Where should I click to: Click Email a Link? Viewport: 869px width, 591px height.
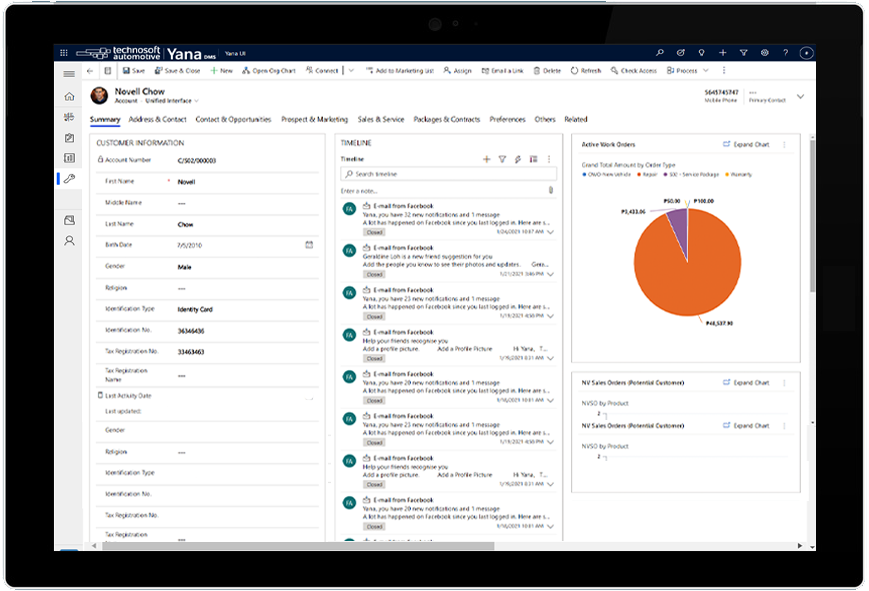pyautogui.click(x=502, y=71)
